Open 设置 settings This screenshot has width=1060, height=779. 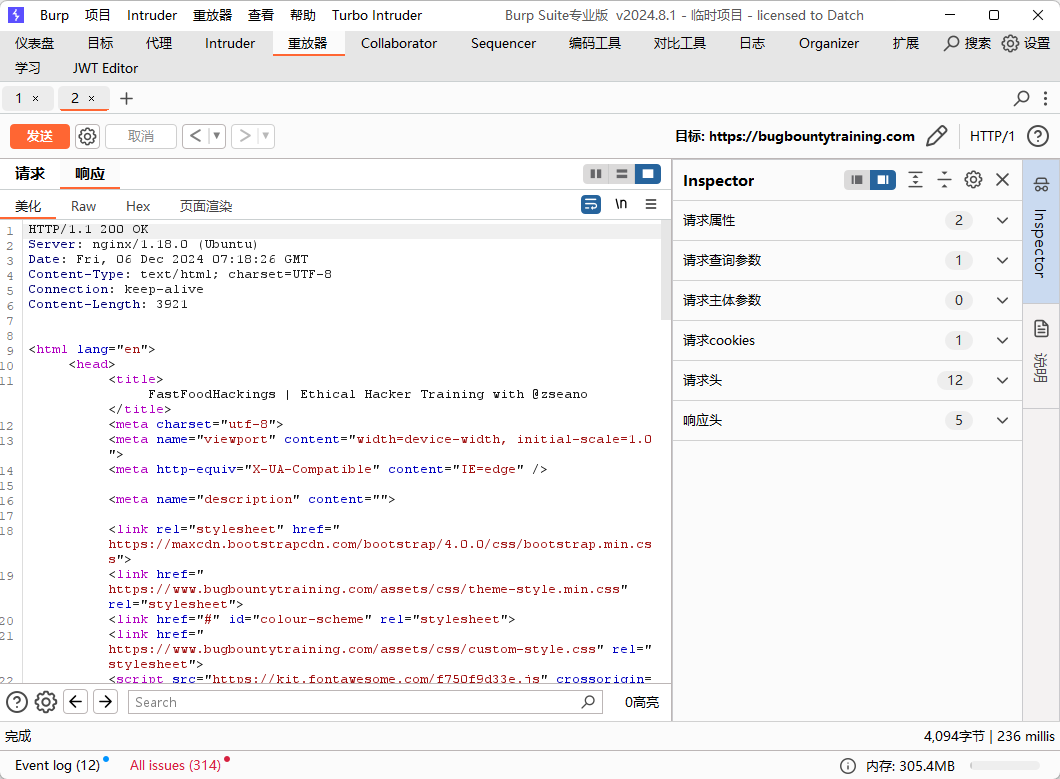[x=1026, y=43]
